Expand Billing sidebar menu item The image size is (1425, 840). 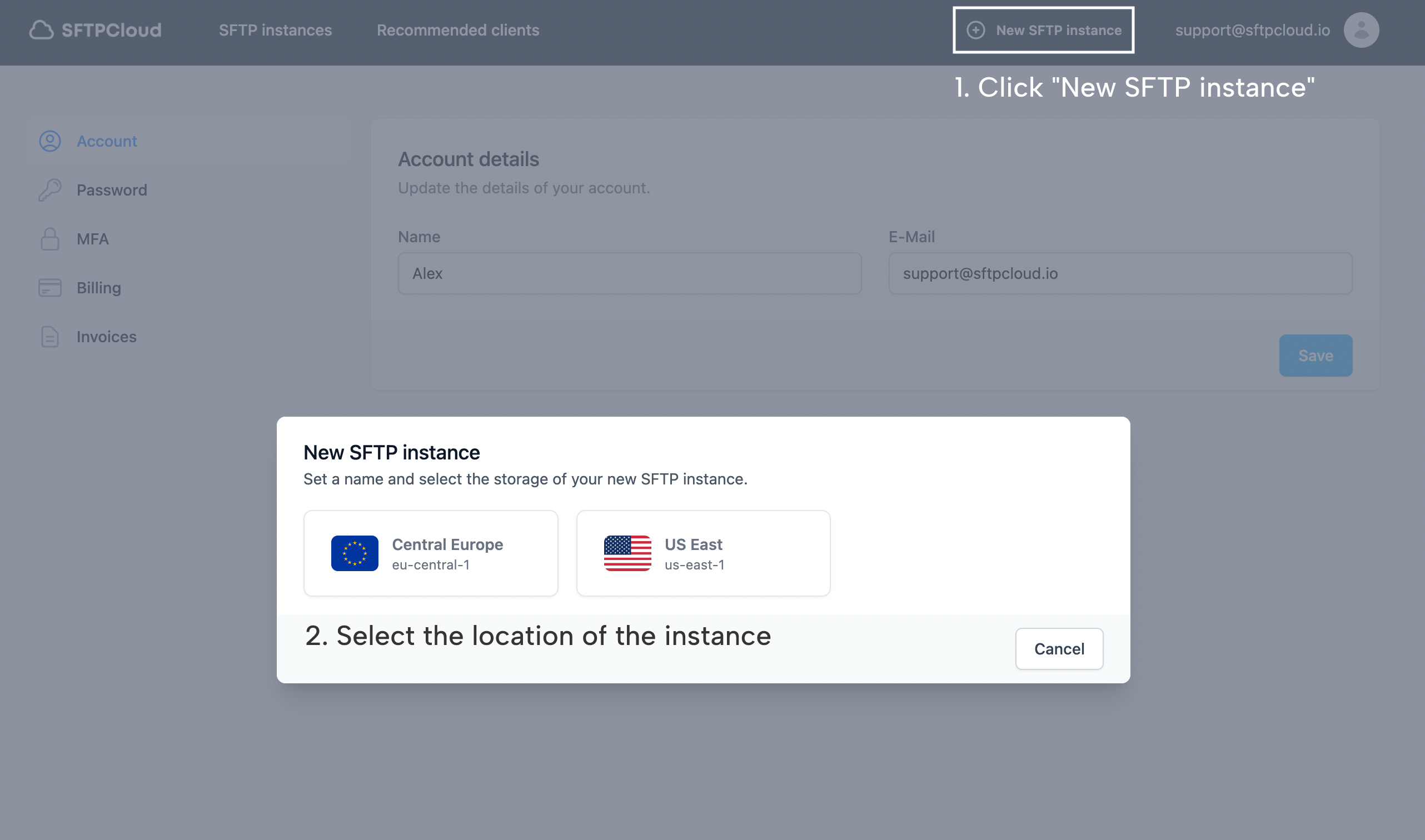tap(99, 287)
